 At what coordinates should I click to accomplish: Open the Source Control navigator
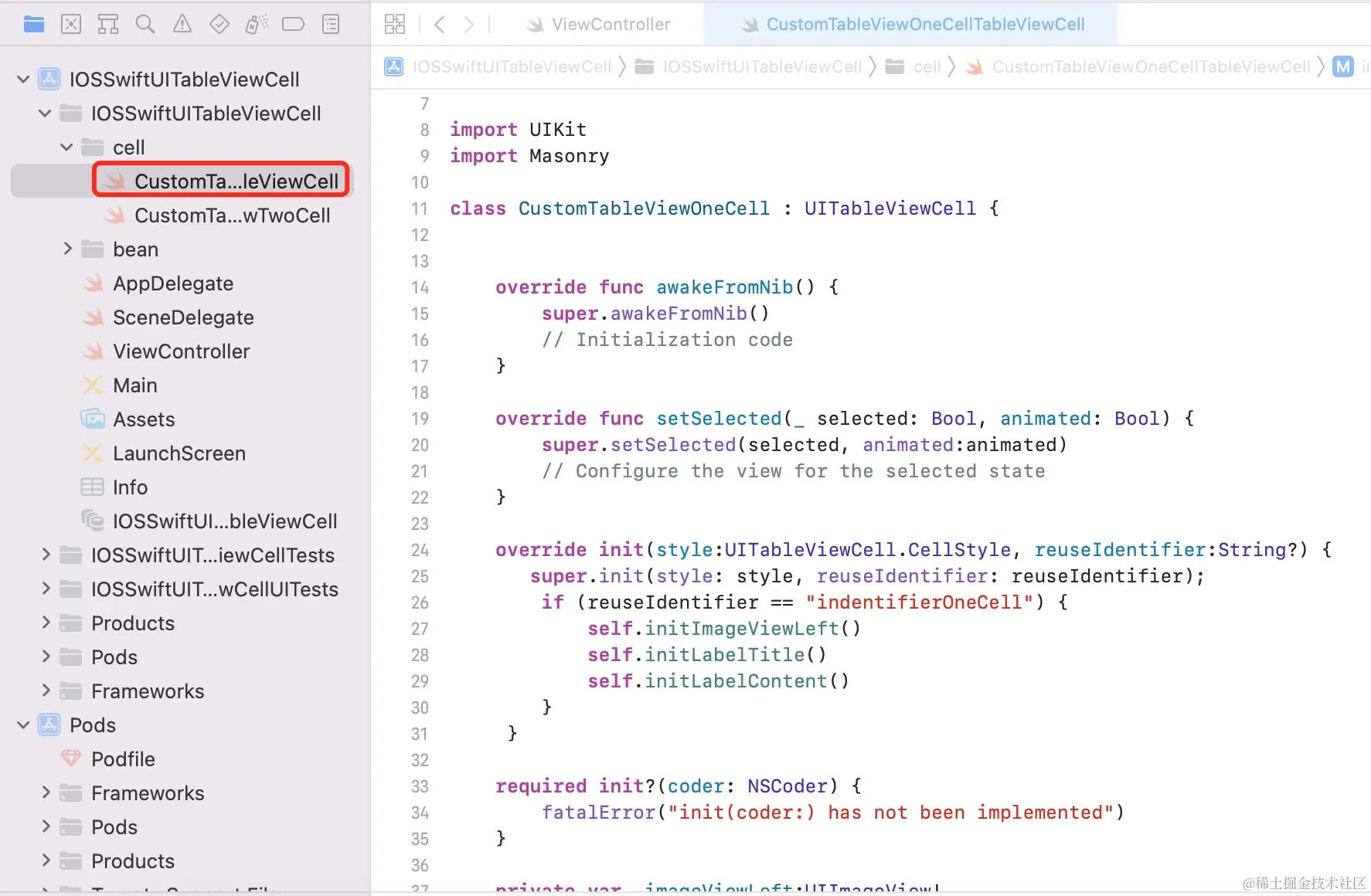pyautogui.click(x=71, y=25)
